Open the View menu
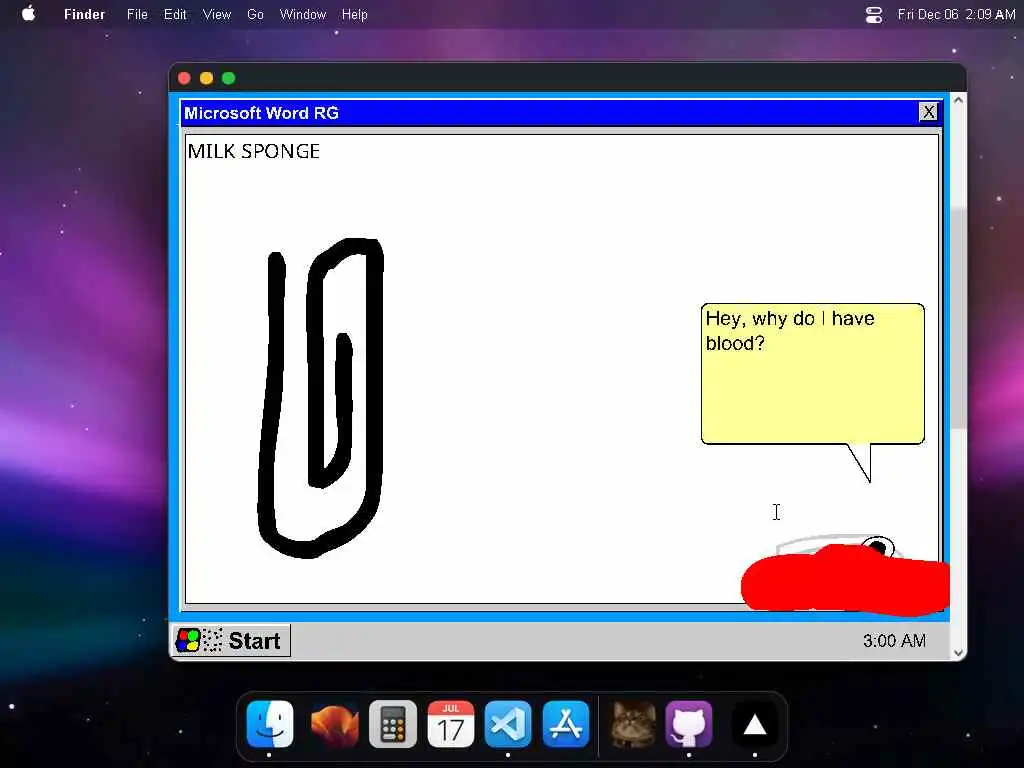1024x768 pixels. point(217,14)
